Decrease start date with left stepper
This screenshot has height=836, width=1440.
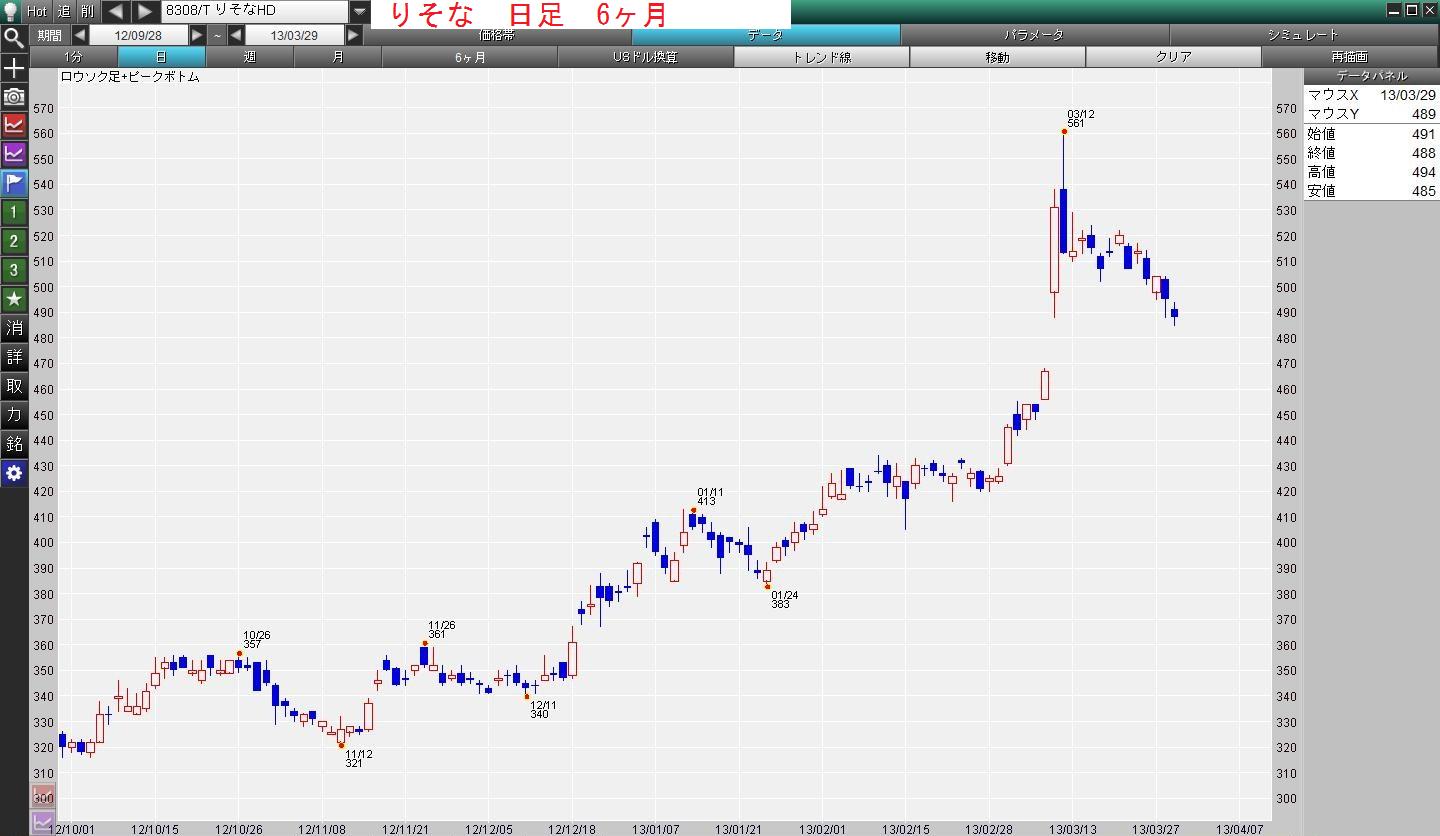coord(80,35)
